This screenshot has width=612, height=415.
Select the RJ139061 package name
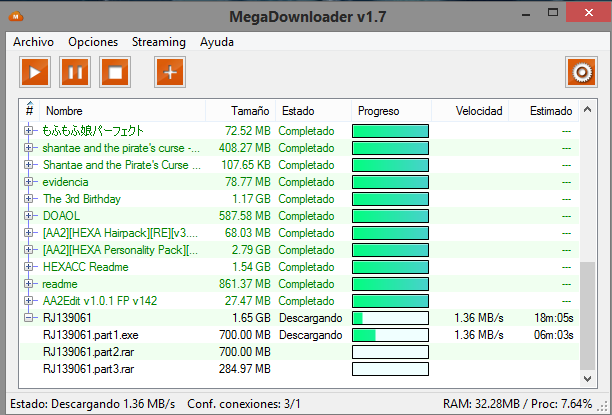pos(67,318)
